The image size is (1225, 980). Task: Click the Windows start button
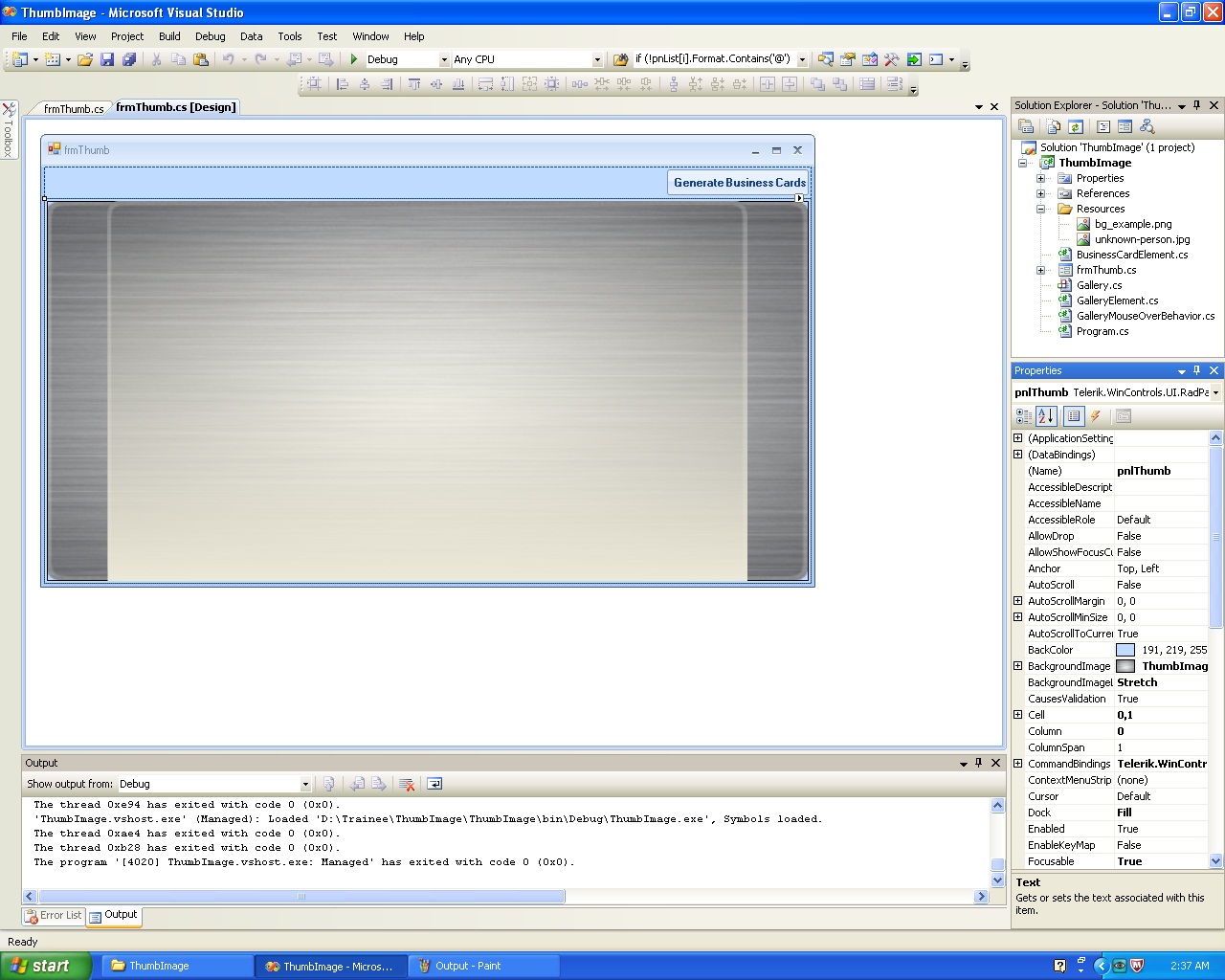[x=45, y=966]
